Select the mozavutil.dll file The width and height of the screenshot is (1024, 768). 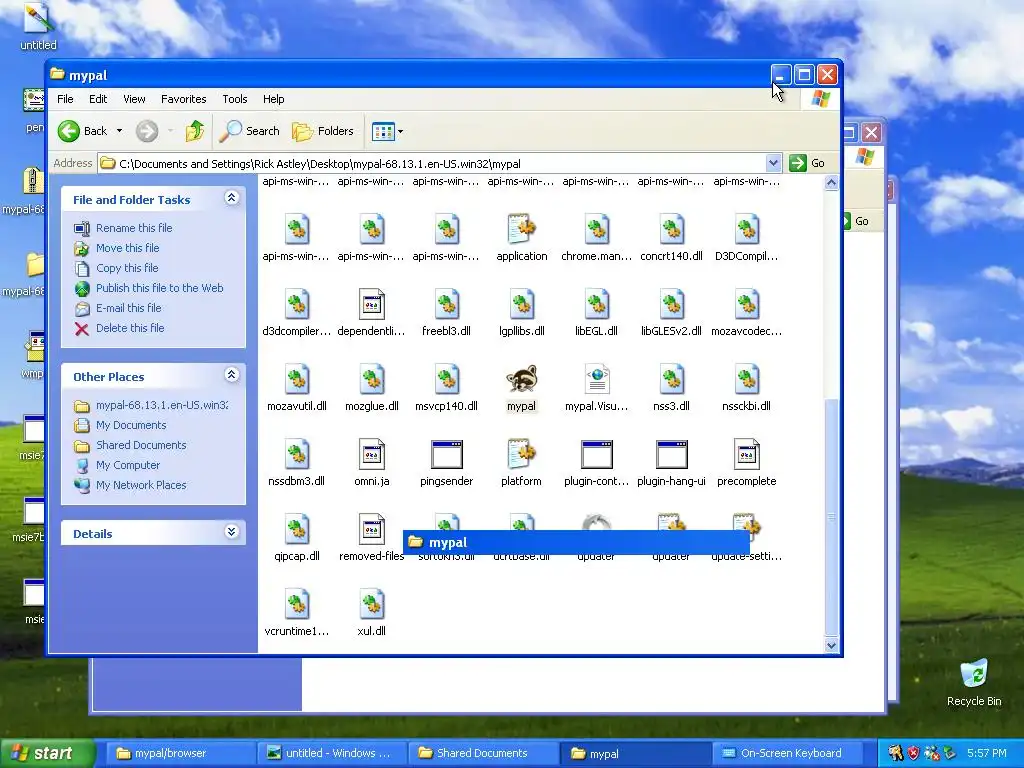click(x=296, y=379)
